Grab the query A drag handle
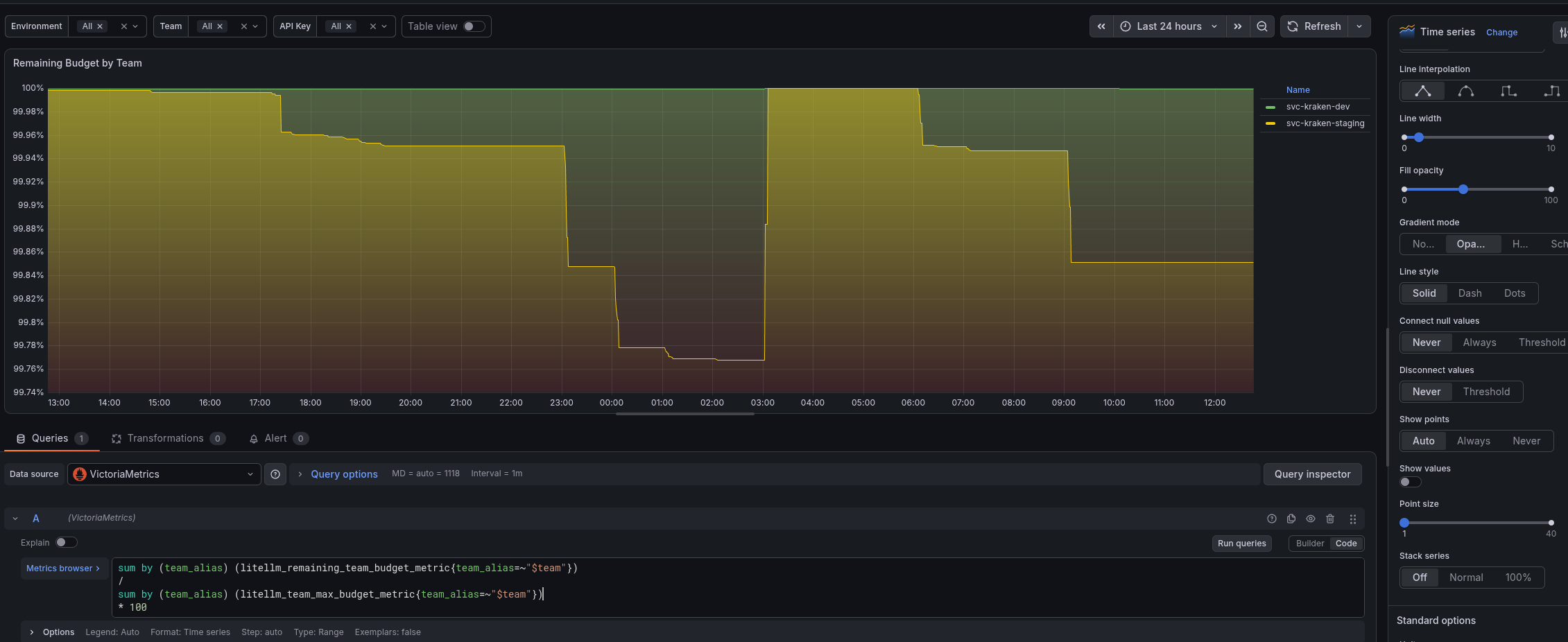Screen dimensions: 1568x642 1353,519
